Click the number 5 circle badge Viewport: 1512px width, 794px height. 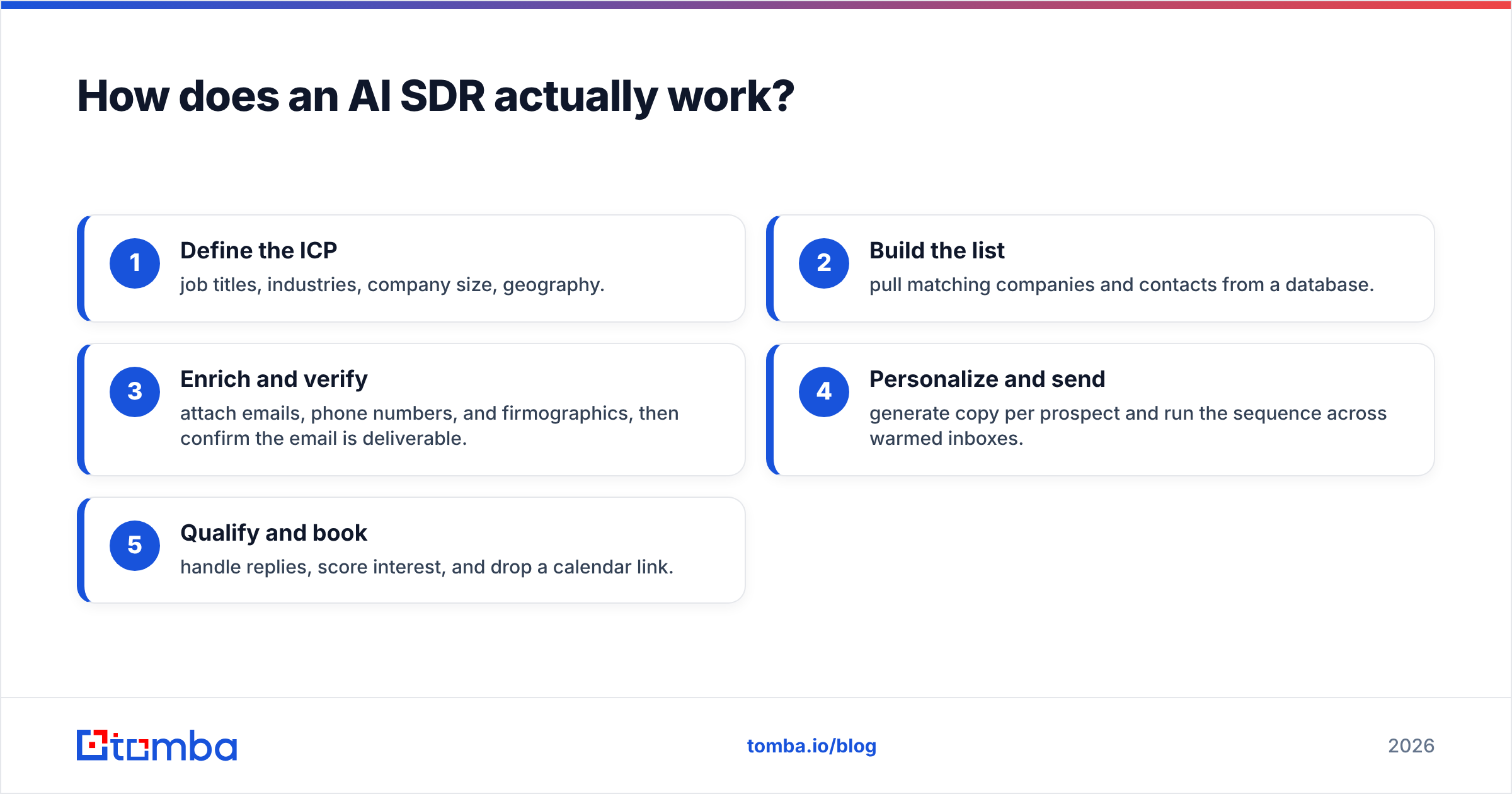(x=135, y=546)
